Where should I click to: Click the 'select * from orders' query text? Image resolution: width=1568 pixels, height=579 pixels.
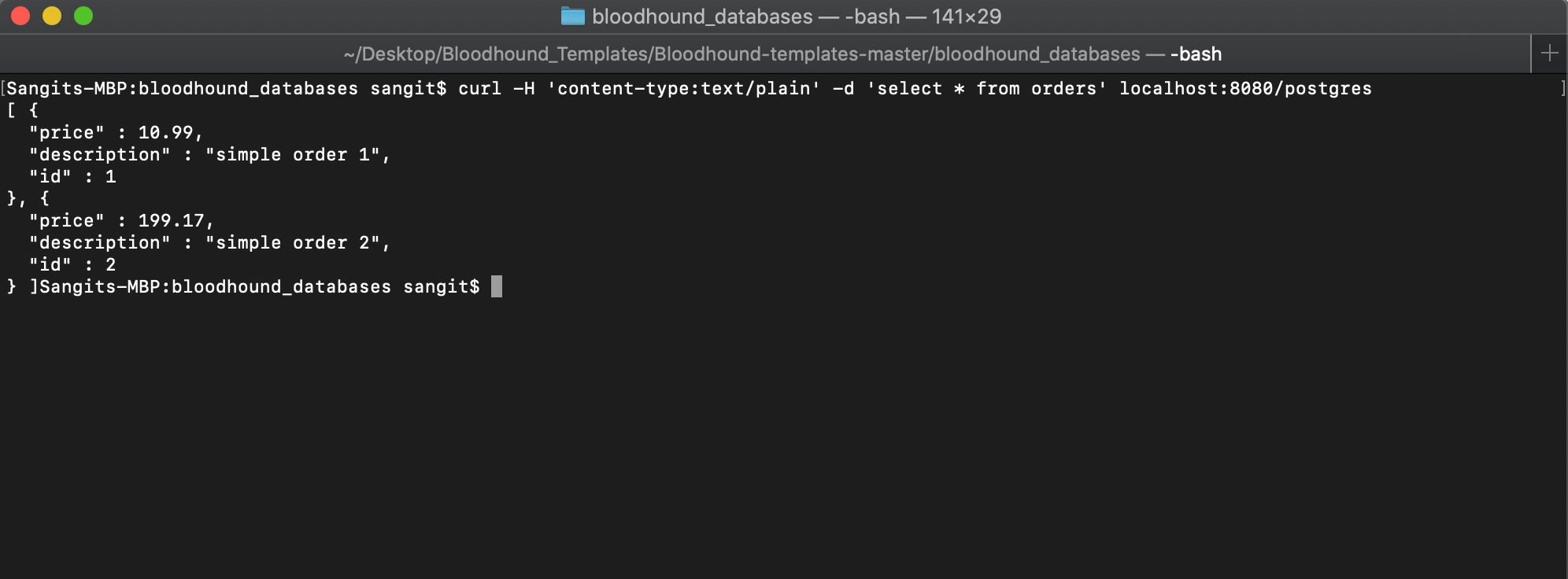[x=988, y=88]
